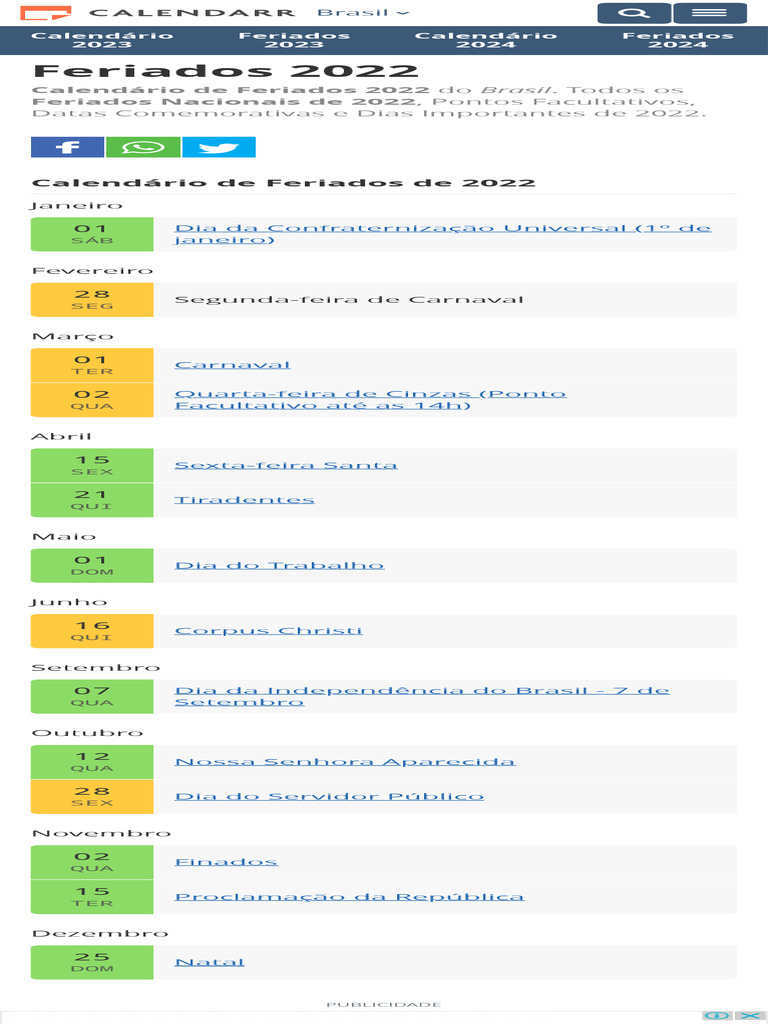Click the CALENDARR site title
Screen dimensions: 768x1024
pyautogui.click(x=192, y=13)
